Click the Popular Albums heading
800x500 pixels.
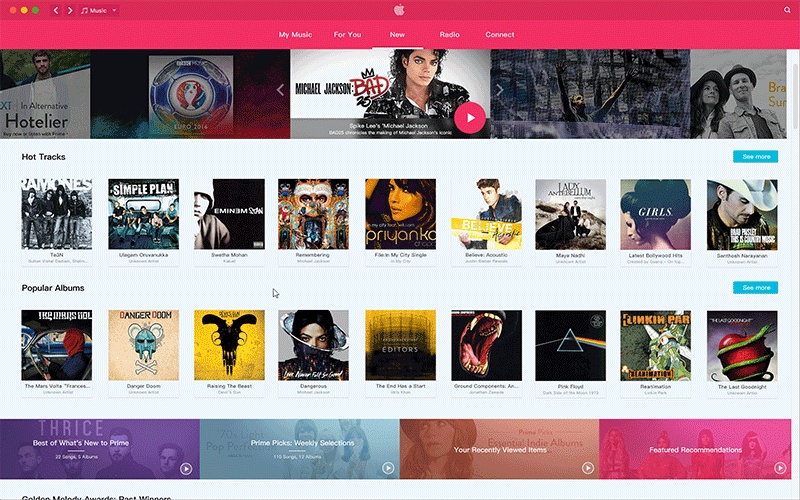tap(53, 288)
